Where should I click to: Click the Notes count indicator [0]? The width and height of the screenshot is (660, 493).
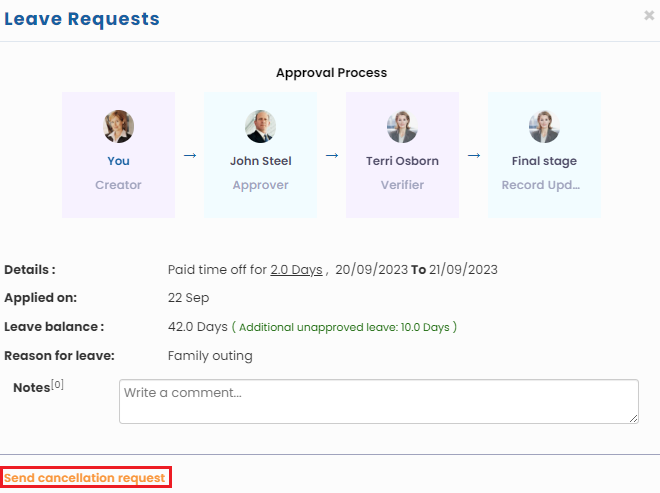click(x=57, y=384)
